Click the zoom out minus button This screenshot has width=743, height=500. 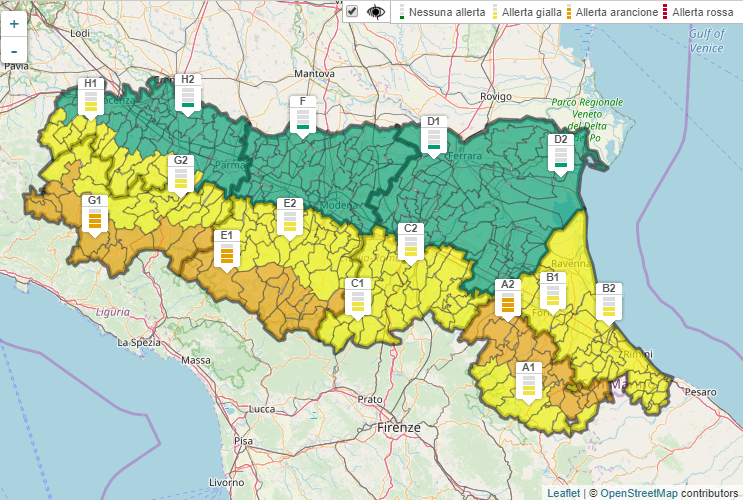click(x=14, y=50)
